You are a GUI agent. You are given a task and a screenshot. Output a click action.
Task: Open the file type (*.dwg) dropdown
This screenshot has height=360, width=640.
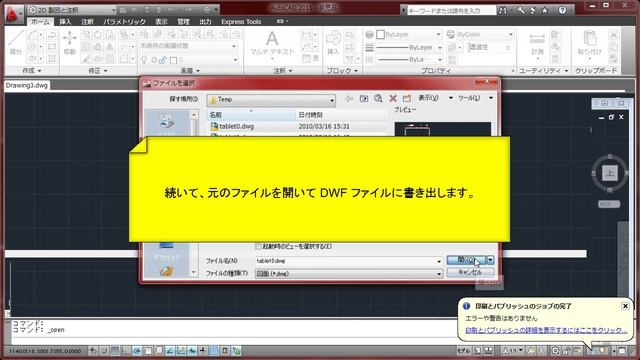pyautogui.click(x=349, y=273)
